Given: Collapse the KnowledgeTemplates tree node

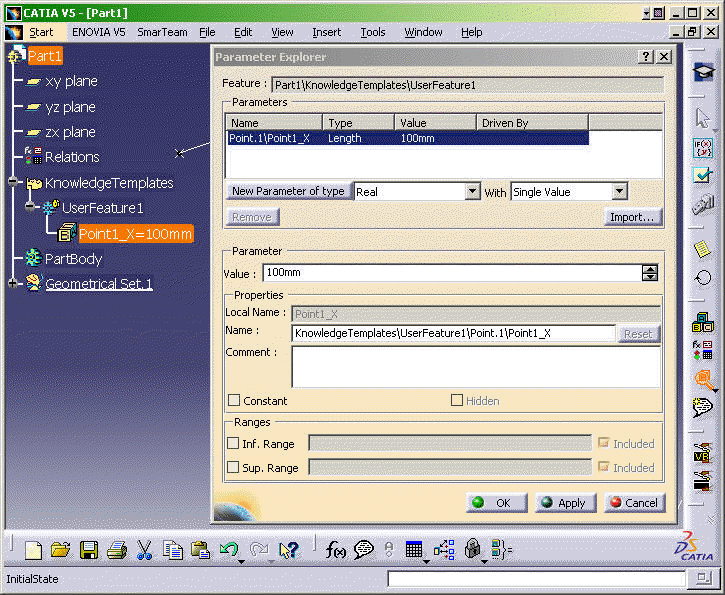Looking at the screenshot, I should pyautogui.click(x=13, y=182).
